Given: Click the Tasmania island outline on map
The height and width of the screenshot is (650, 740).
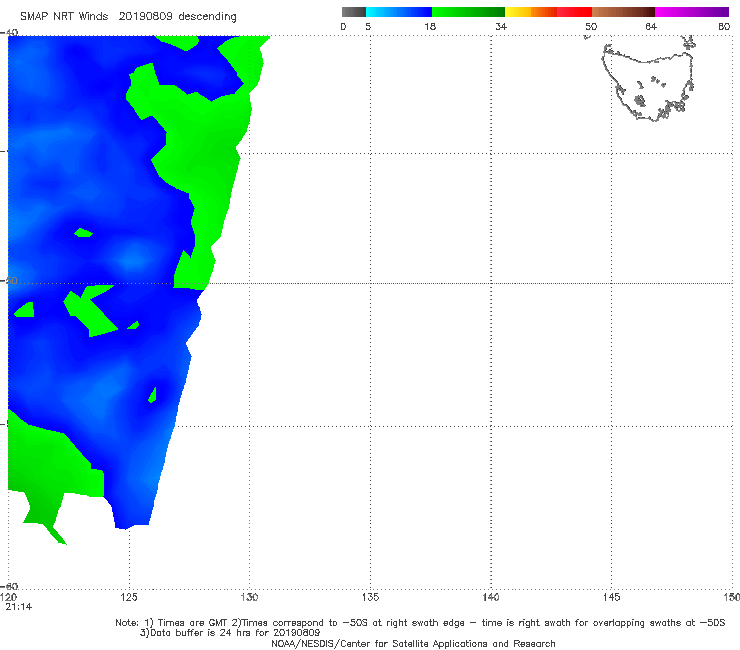Looking at the screenshot, I should (x=648, y=83).
